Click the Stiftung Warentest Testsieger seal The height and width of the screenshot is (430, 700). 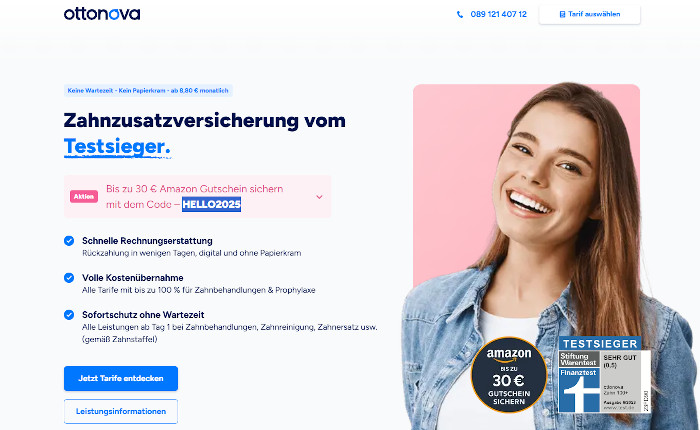point(604,375)
